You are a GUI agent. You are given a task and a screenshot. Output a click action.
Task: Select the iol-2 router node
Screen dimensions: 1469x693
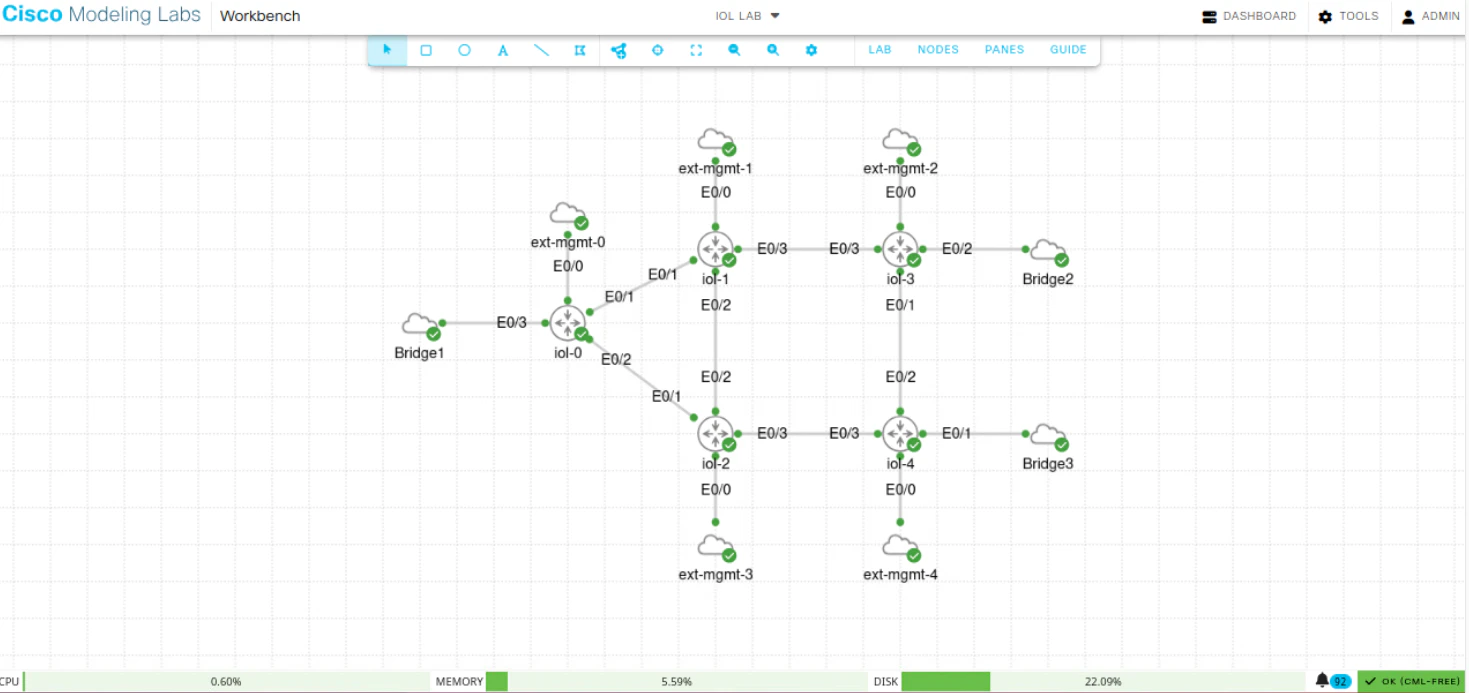pos(715,434)
